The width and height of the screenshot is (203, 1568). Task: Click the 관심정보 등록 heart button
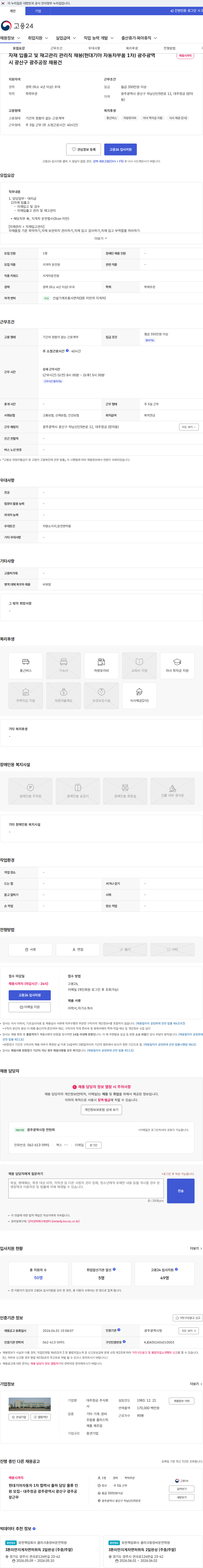coord(84,149)
